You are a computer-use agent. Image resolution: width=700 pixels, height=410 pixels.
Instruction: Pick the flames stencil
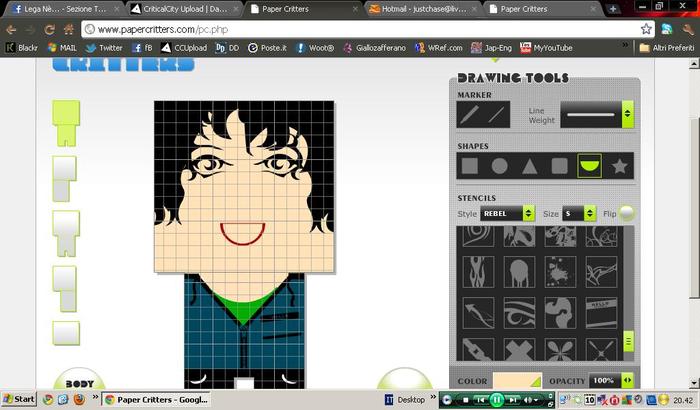coord(478,272)
